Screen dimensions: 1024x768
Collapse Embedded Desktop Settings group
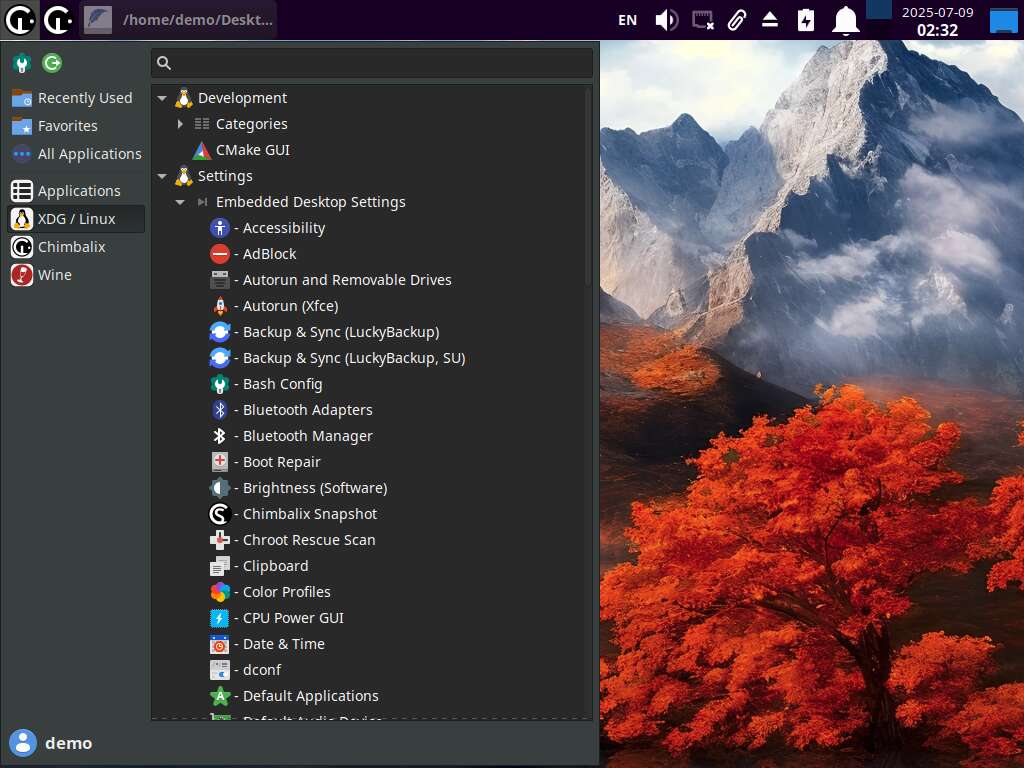(180, 202)
